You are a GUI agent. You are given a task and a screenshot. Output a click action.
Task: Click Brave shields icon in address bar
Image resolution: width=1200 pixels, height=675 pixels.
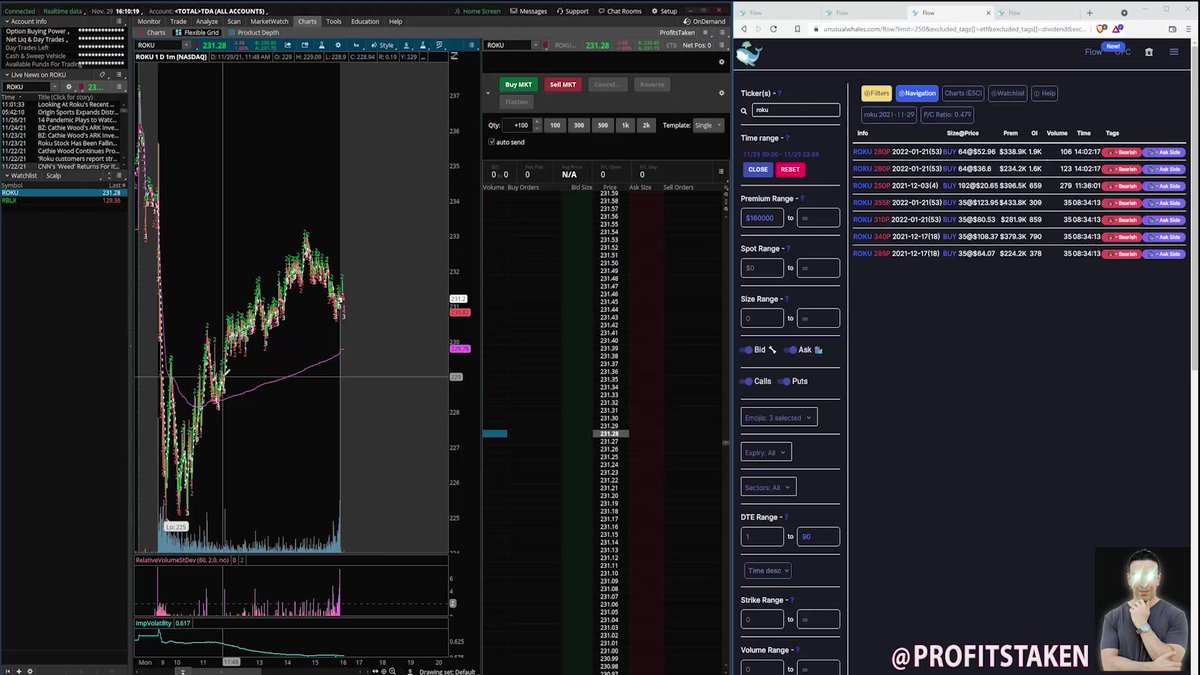(1101, 29)
